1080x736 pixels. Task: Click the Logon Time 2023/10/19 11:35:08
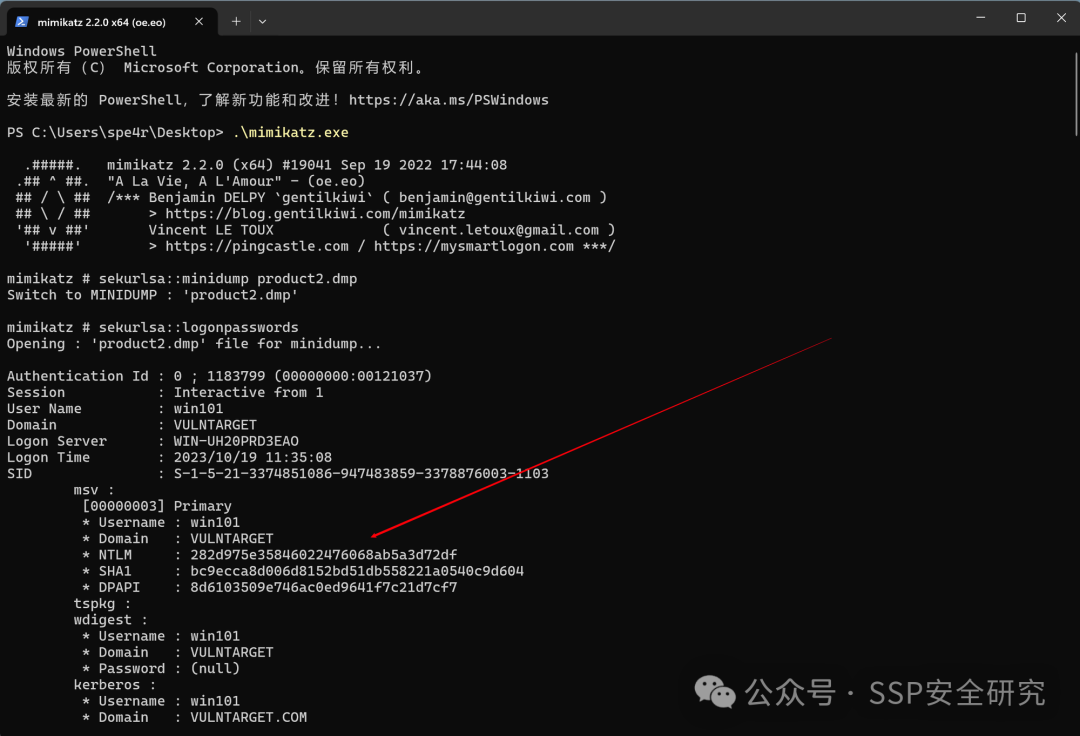(253, 457)
